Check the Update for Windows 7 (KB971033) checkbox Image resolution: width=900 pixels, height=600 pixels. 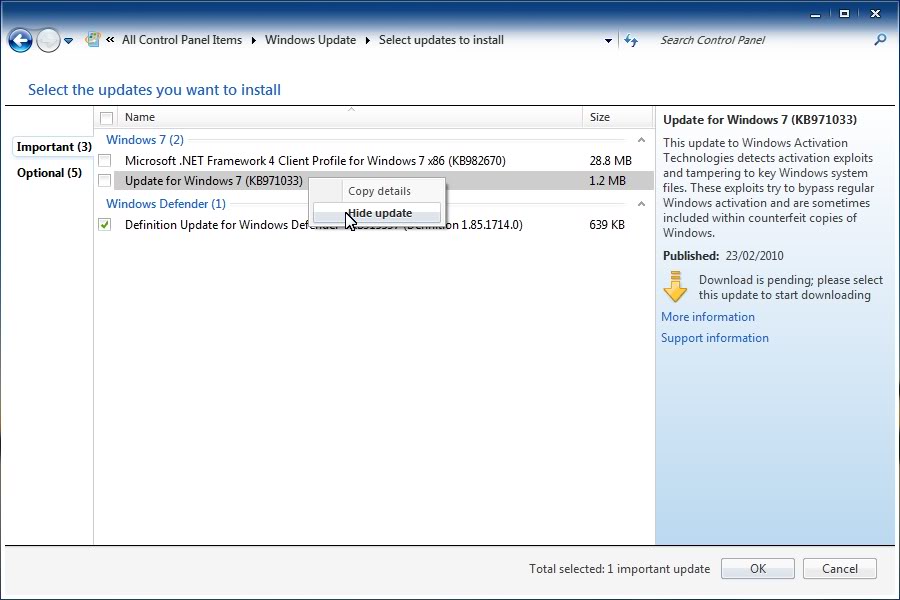(106, 181)
